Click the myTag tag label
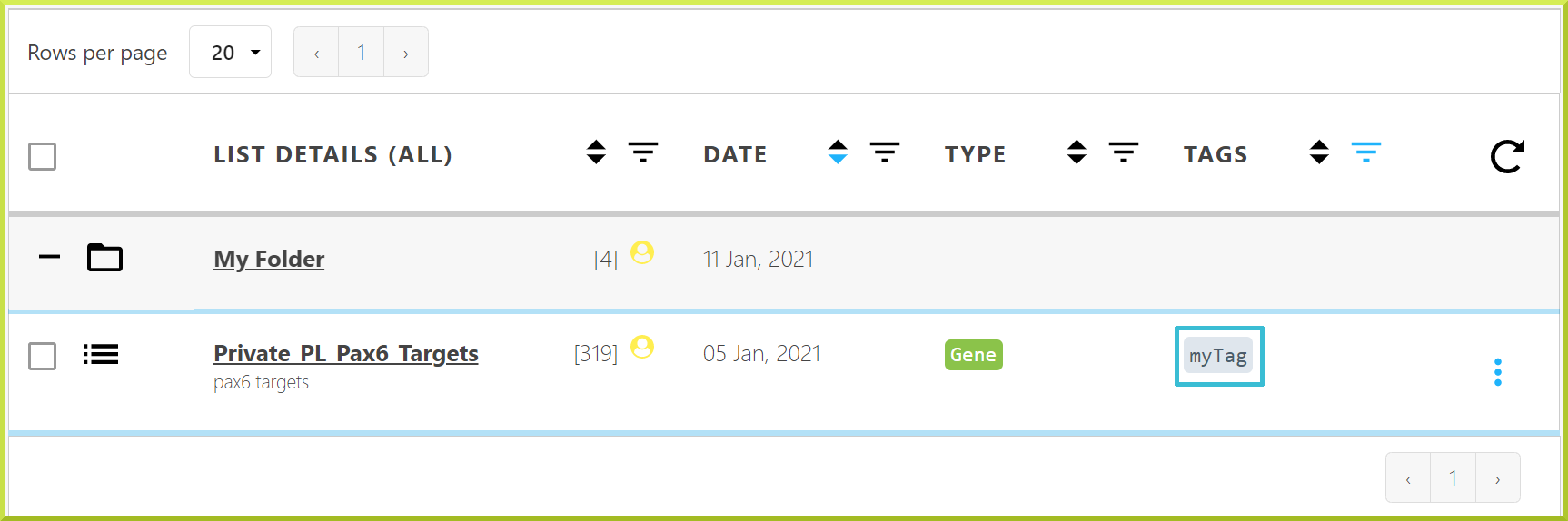Image resolution: width=1568 pixels, height=521 pixels. 1218,356
